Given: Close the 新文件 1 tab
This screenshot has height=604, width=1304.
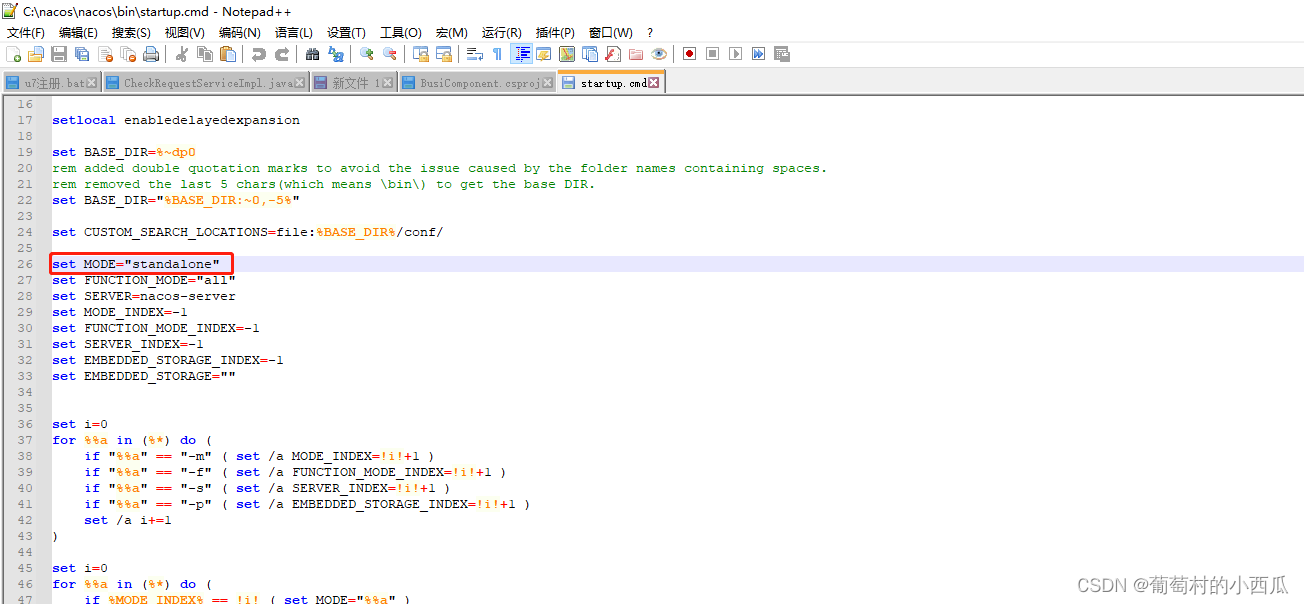Looking at the screenshot, I should (389, 83).
